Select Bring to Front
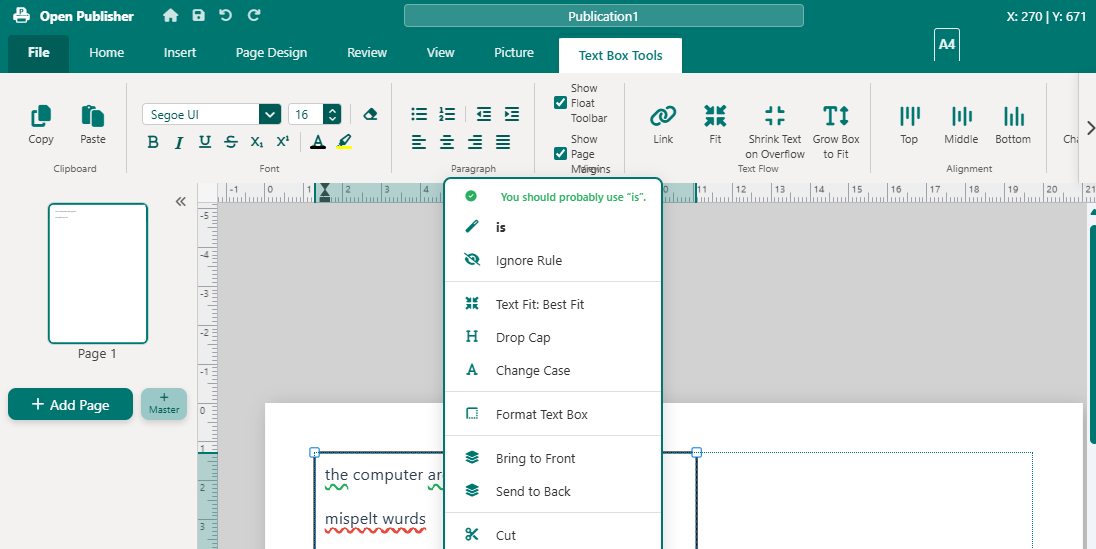1096x549 pixels. click(553, 458)
